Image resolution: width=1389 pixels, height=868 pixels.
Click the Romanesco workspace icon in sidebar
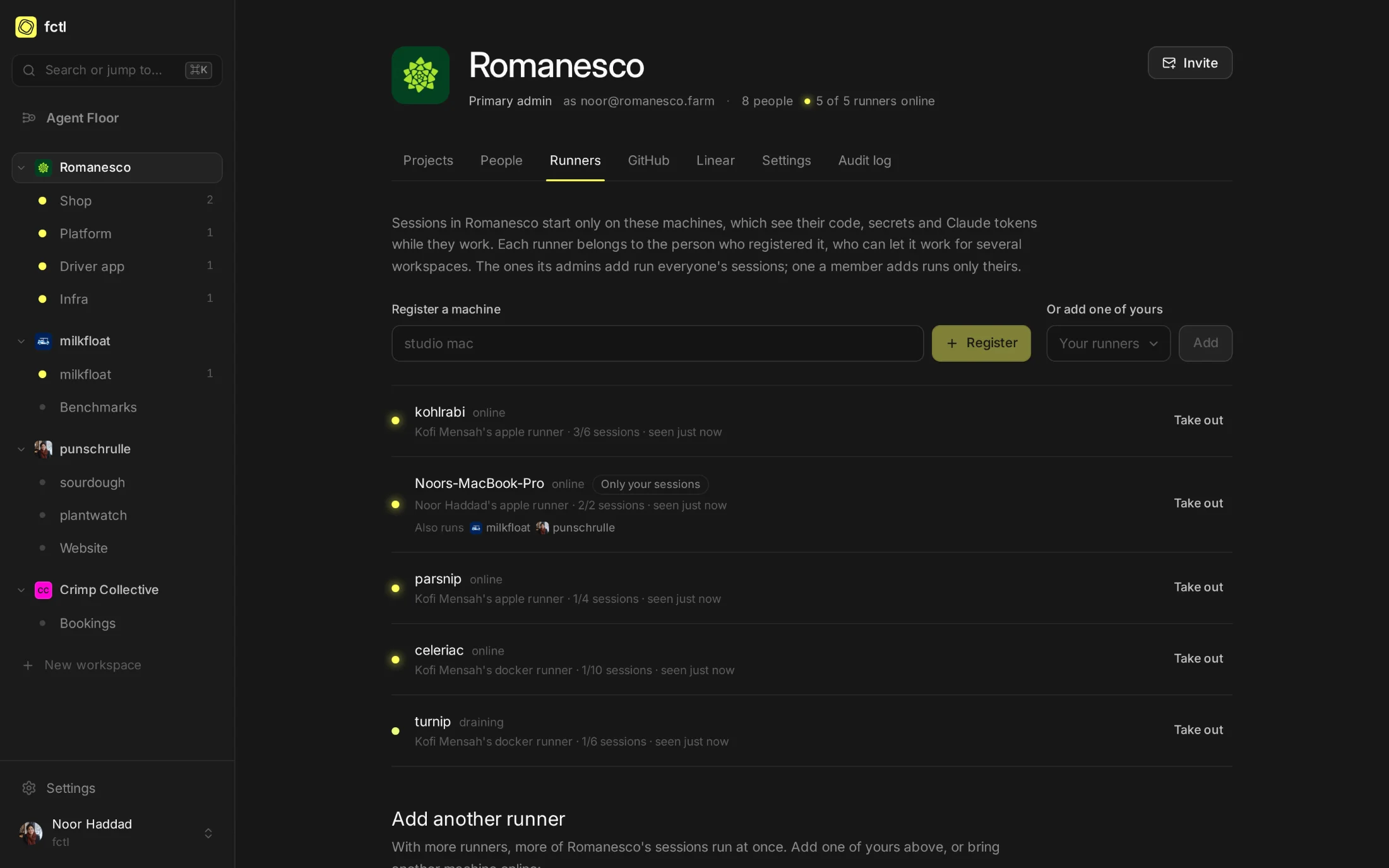click(x=44, y=168)
